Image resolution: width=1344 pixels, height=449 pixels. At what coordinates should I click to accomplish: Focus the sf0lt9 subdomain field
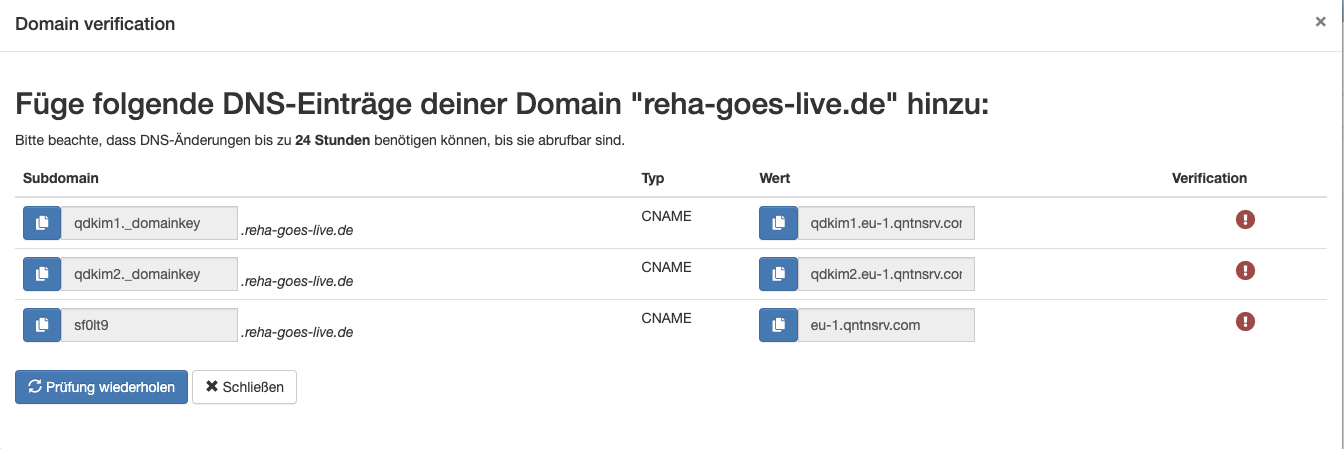coord(149,325)
